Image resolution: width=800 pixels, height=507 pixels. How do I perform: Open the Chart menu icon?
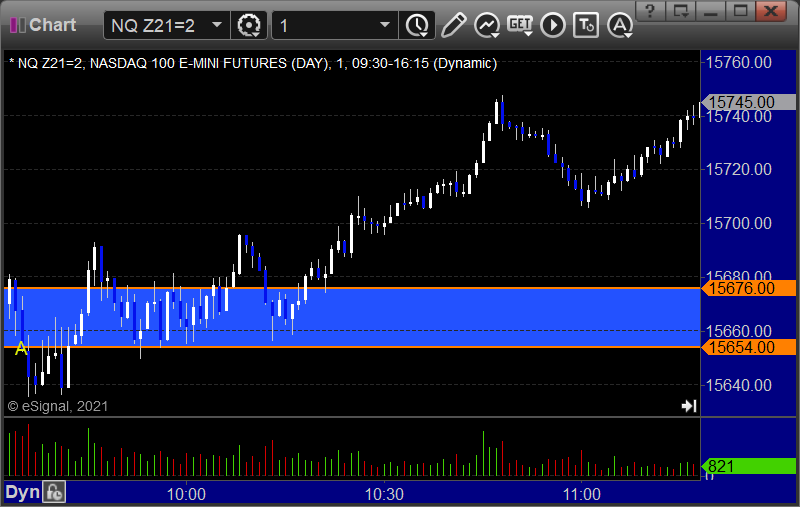click(x=17, y=25)
